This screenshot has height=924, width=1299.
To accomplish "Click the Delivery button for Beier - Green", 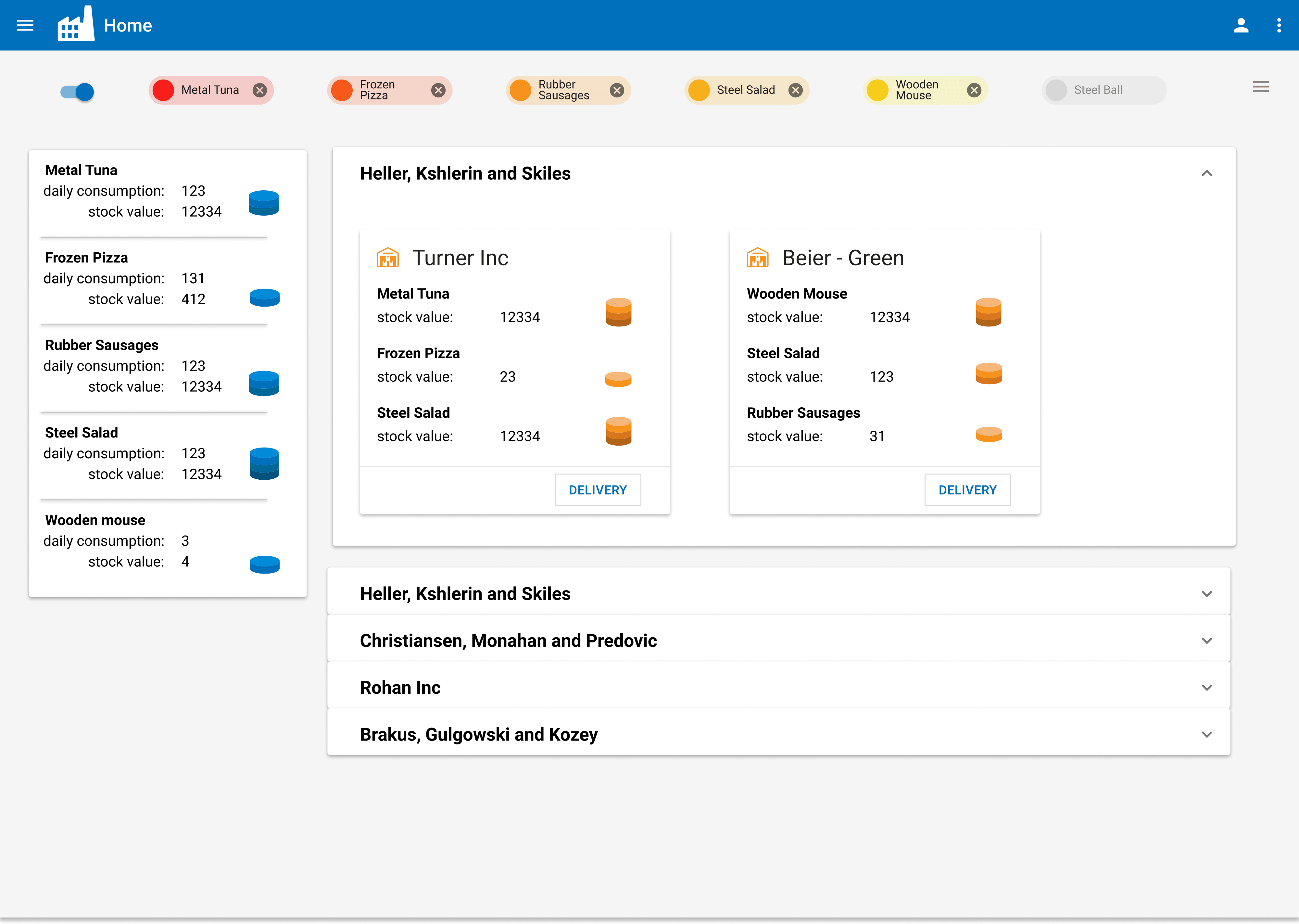I will coord(967,490).
